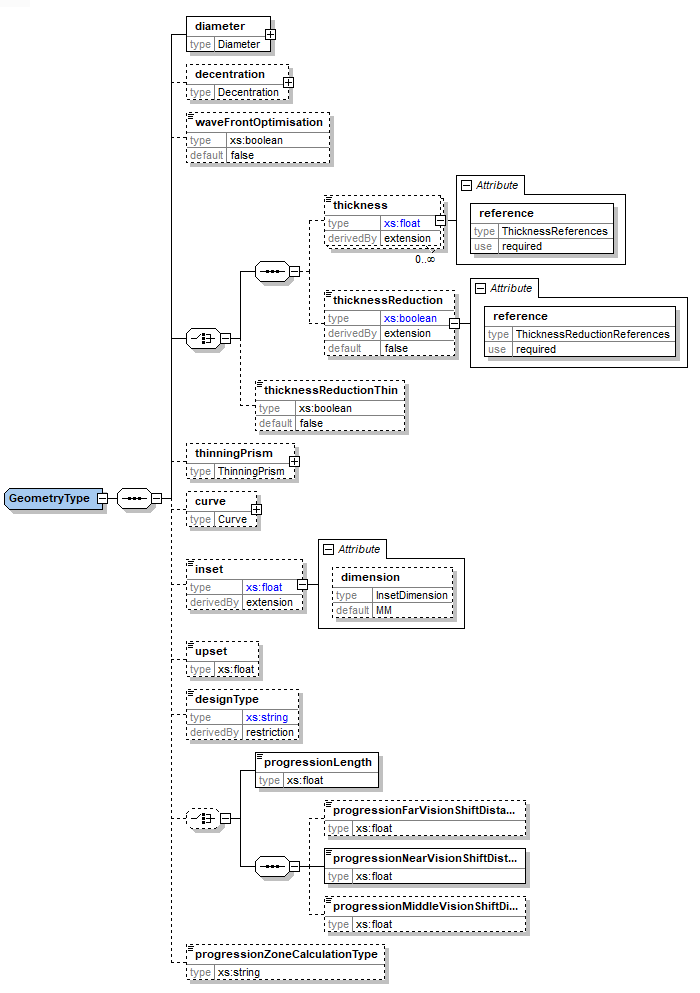
Task: Click the lower choice compositor near progressionLength
Action: 204,818
